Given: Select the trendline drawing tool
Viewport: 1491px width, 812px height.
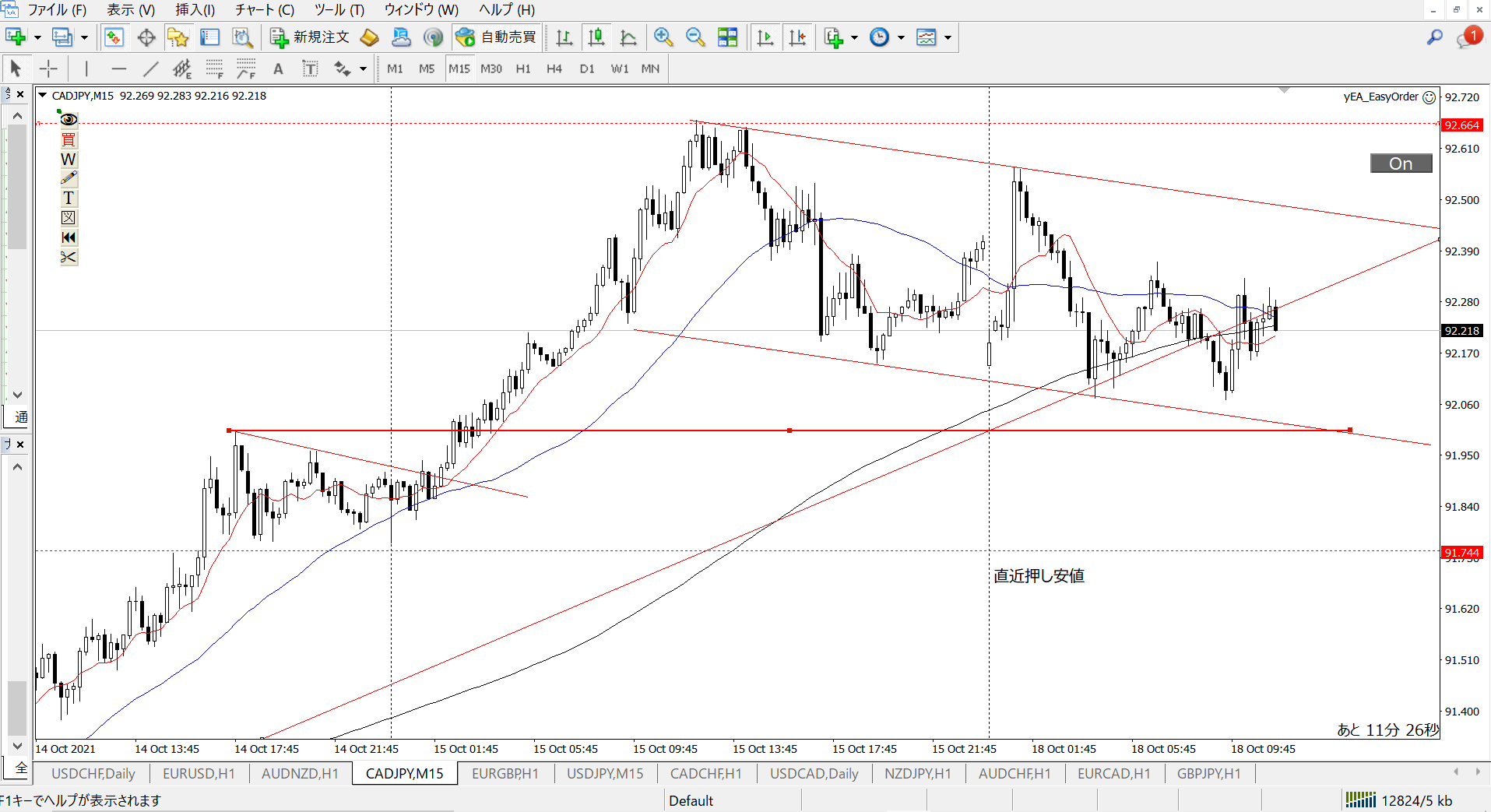Looking at the screenshot, I should pos(150,69).
